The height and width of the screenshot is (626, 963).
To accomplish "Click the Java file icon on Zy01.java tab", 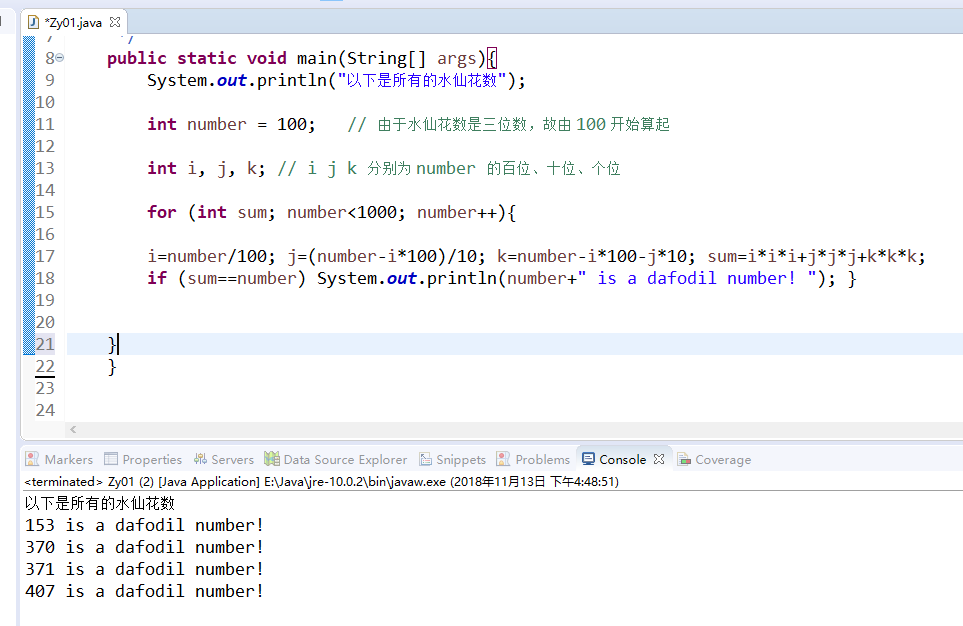I will tap(34, 22).
